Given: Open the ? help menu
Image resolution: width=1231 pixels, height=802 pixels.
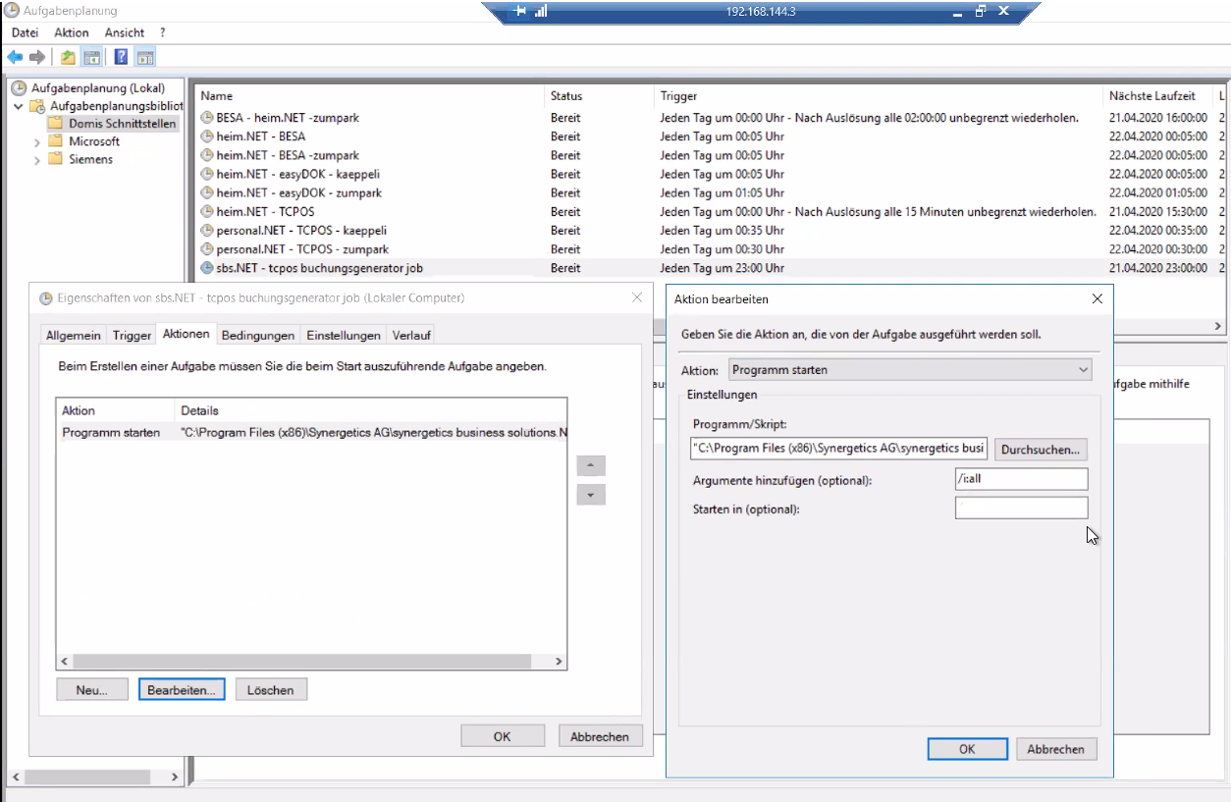Looking at the screenshot, I should pyautogui.click(x=163, y=33).
